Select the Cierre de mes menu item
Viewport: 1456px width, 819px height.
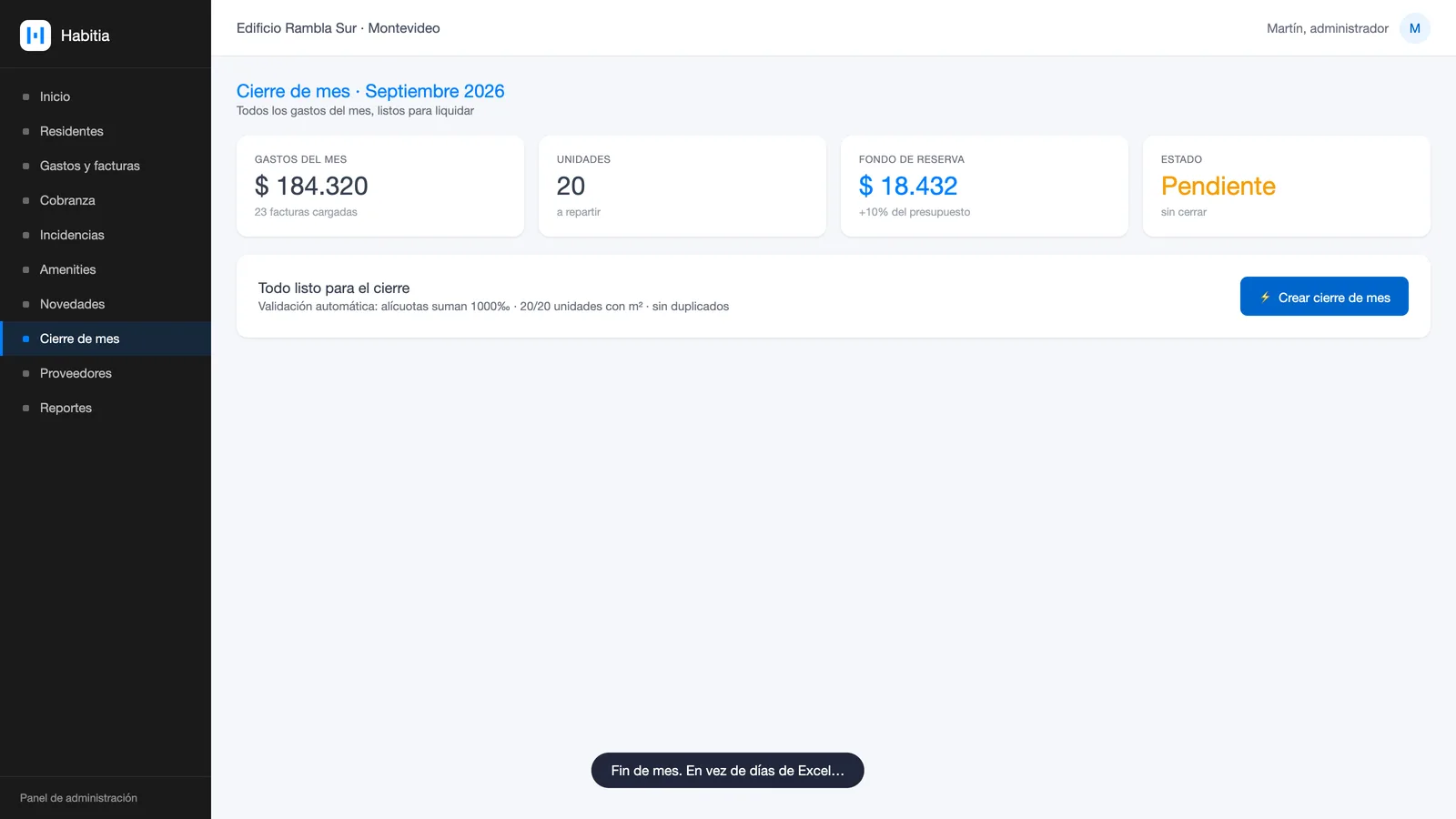point(106,339)
